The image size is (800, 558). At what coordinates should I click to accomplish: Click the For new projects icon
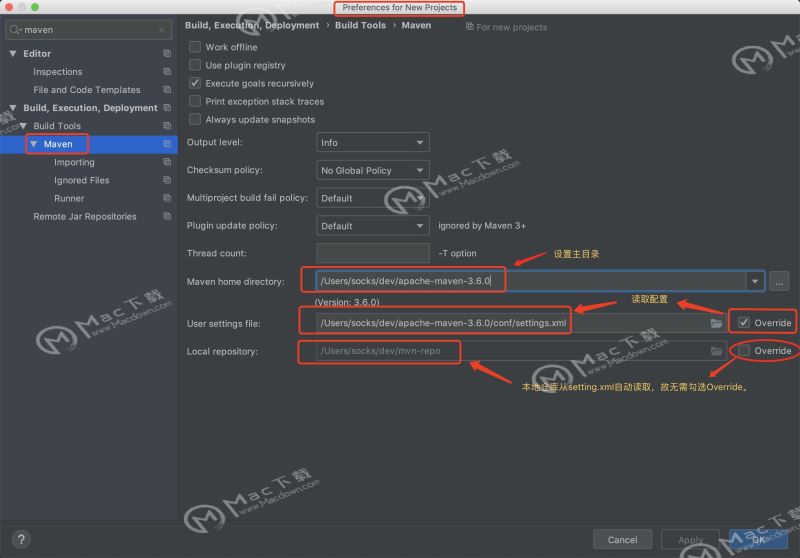[x=469, y=27]
